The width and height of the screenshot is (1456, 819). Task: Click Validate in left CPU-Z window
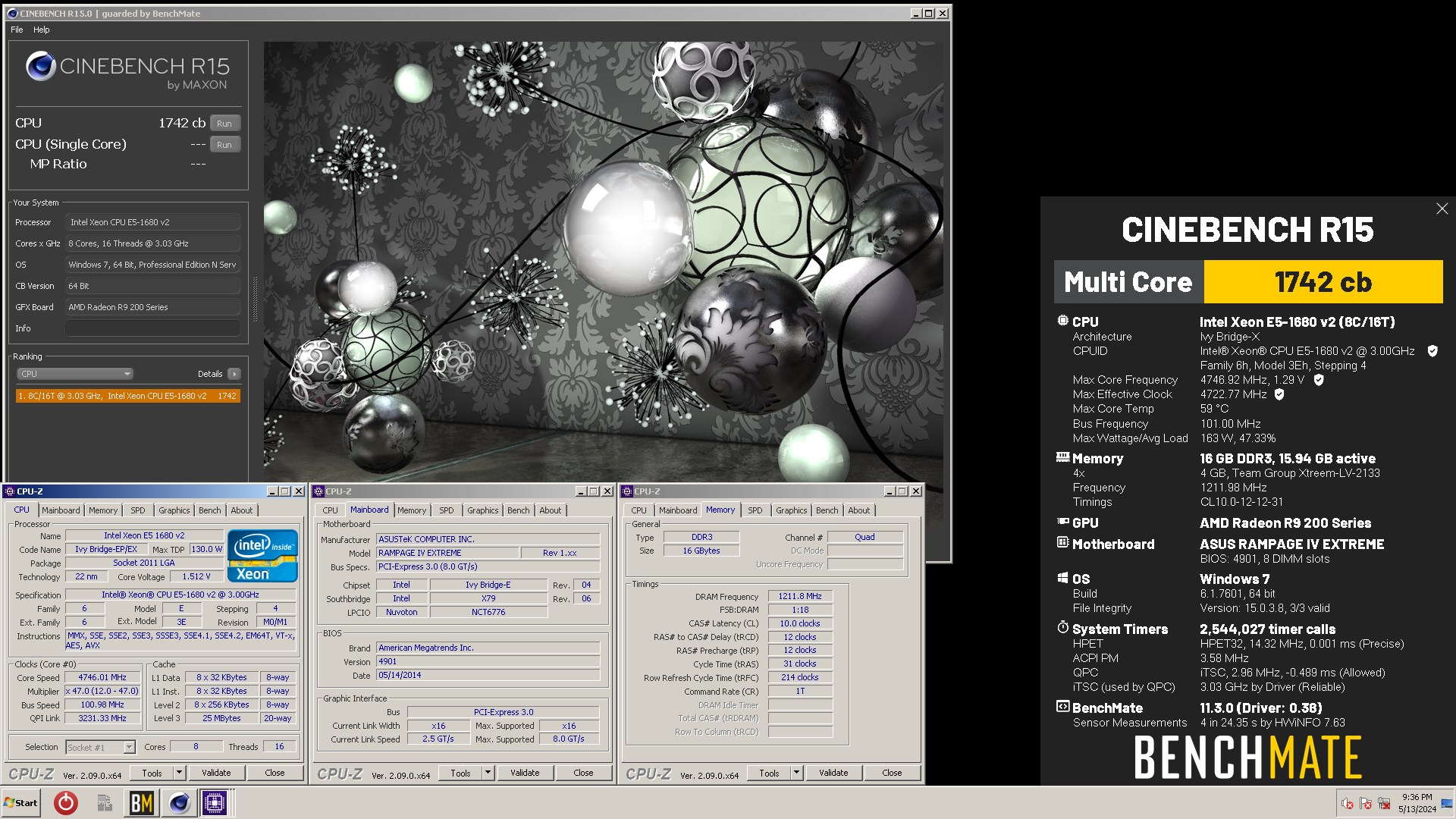click(x=216, y=773)
